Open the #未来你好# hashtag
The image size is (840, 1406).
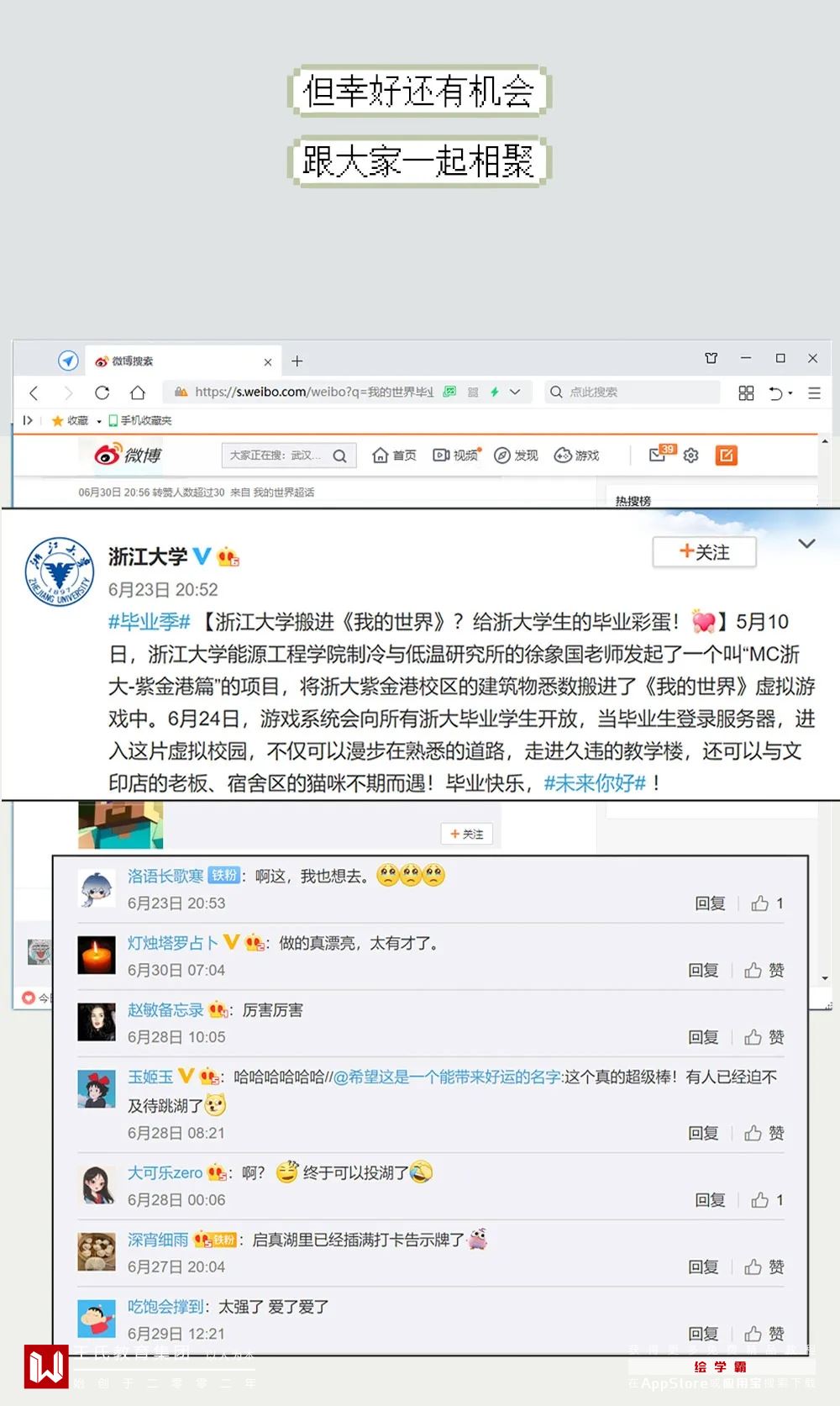[595, 783]
